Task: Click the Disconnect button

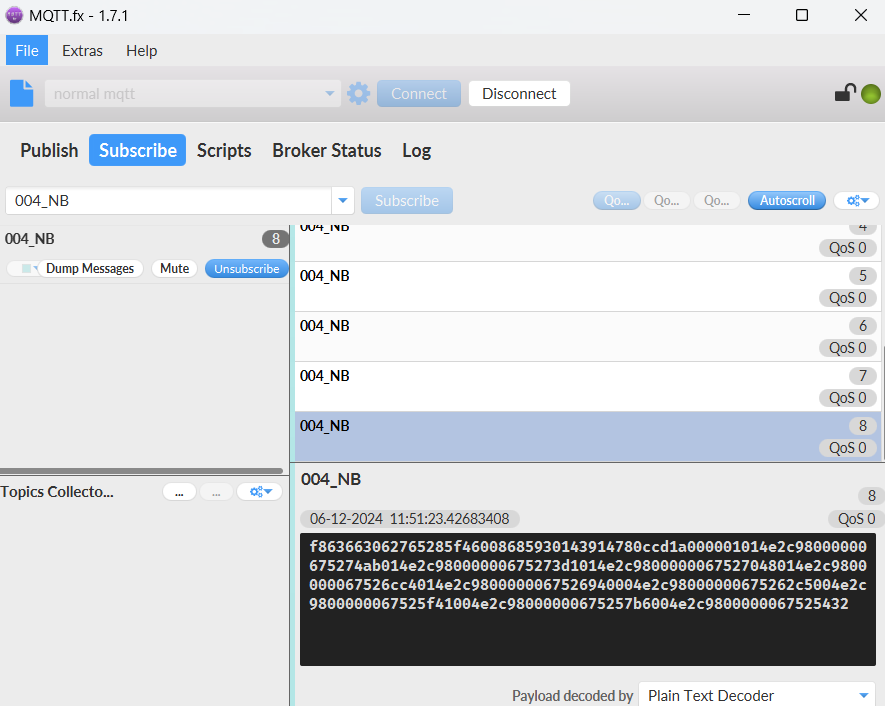Action: [x=519, y=94]
